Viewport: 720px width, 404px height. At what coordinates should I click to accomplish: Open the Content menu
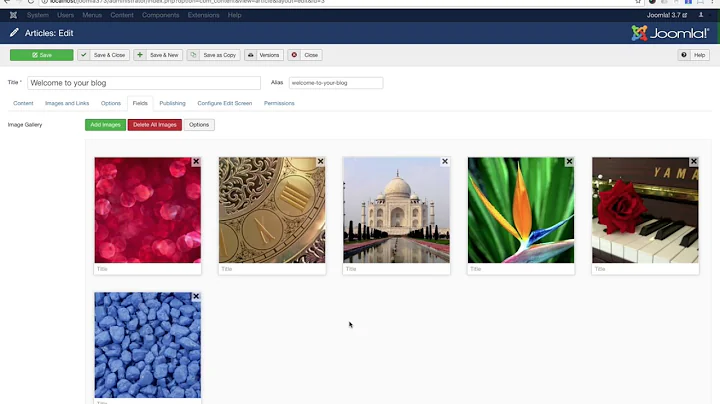point(122,15)
